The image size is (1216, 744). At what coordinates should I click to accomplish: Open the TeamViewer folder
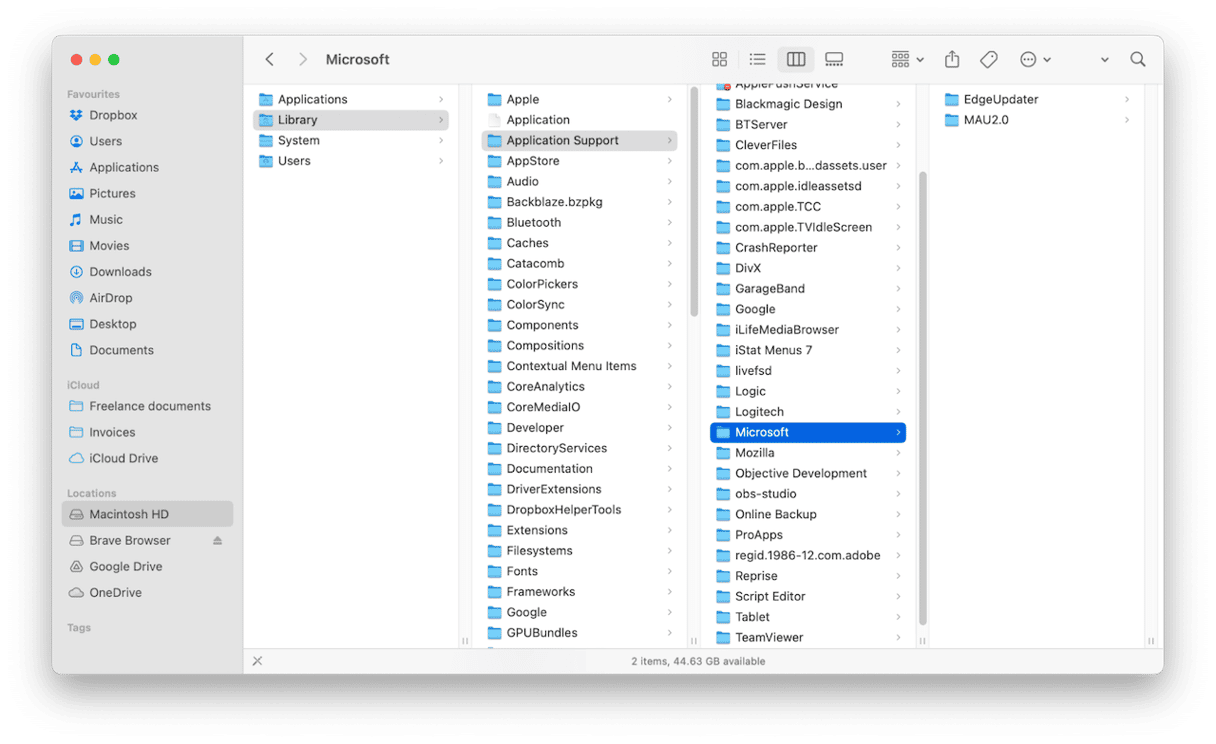click(x=808, y=637)
